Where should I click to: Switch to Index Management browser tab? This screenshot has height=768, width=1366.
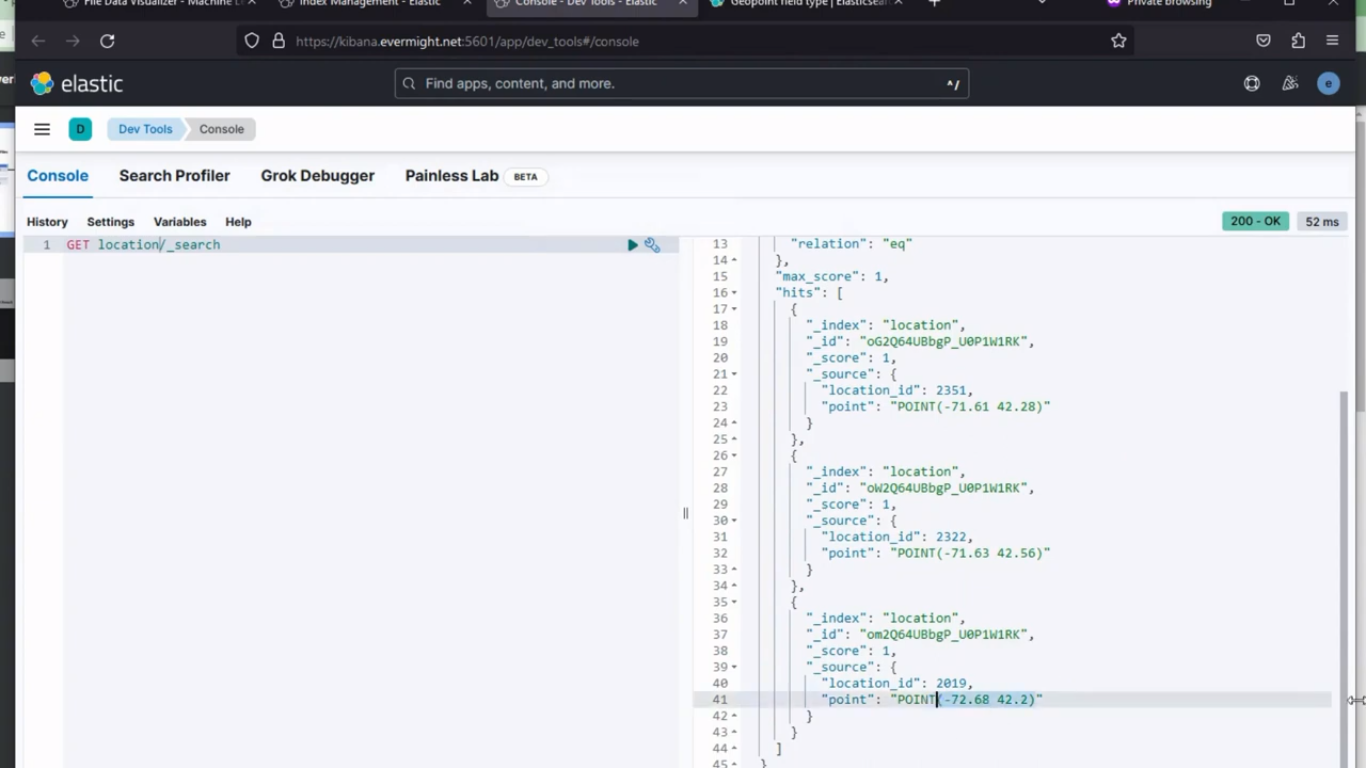(x=373, y=4)
